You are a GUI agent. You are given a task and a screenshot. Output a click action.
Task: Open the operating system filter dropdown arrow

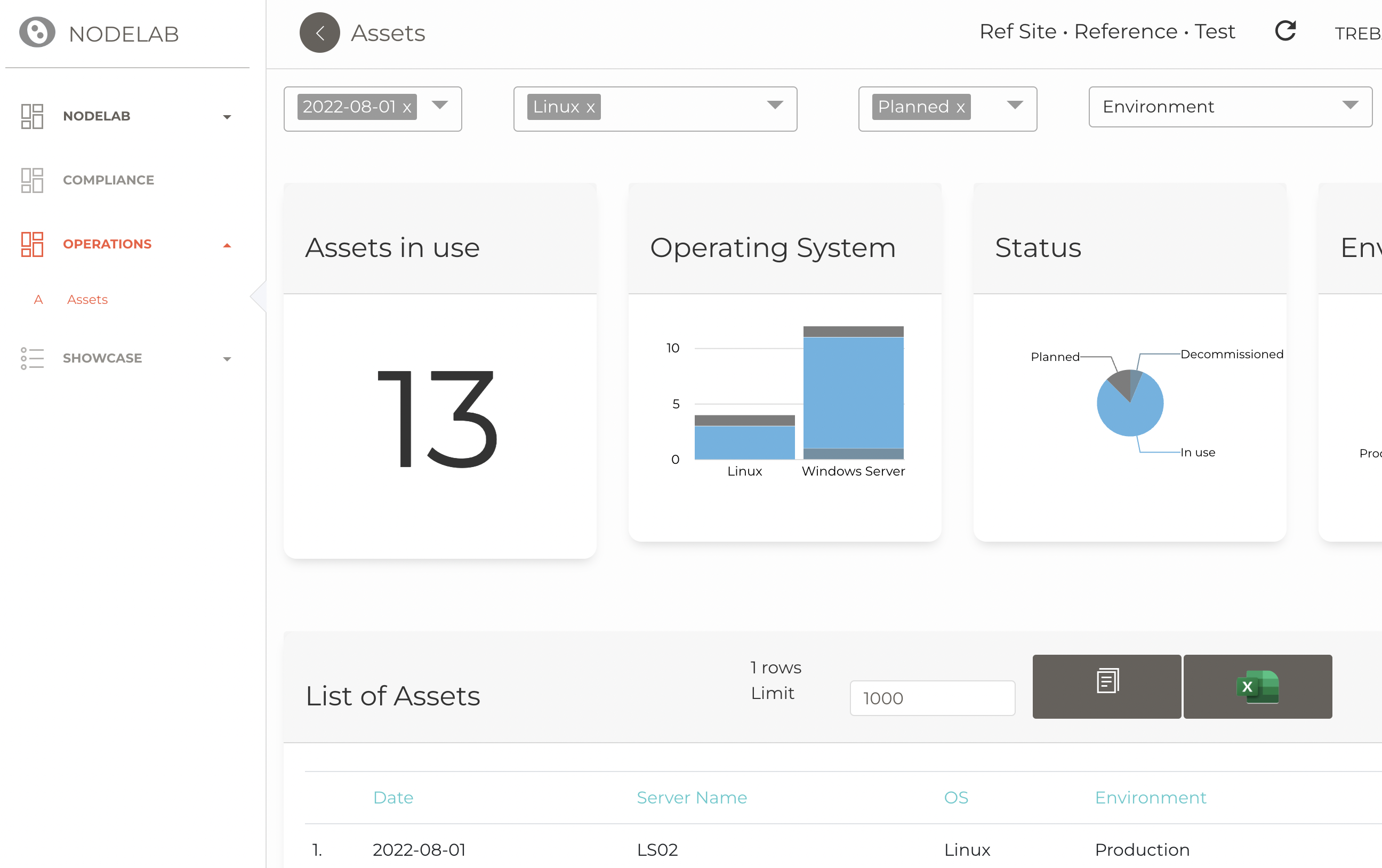point(775,105)
